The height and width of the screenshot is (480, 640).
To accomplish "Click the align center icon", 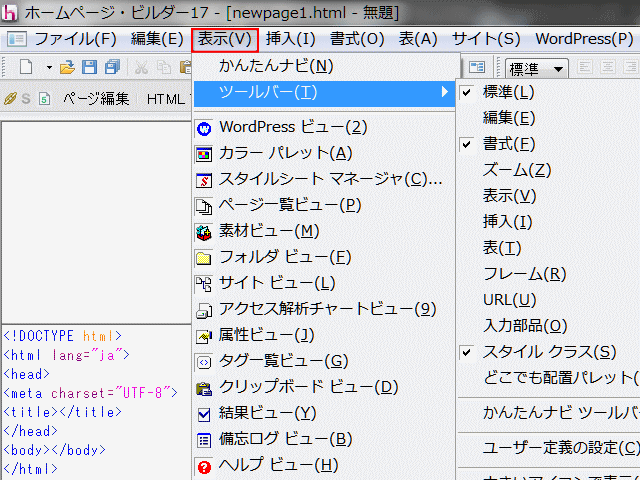I will (608, 67).
